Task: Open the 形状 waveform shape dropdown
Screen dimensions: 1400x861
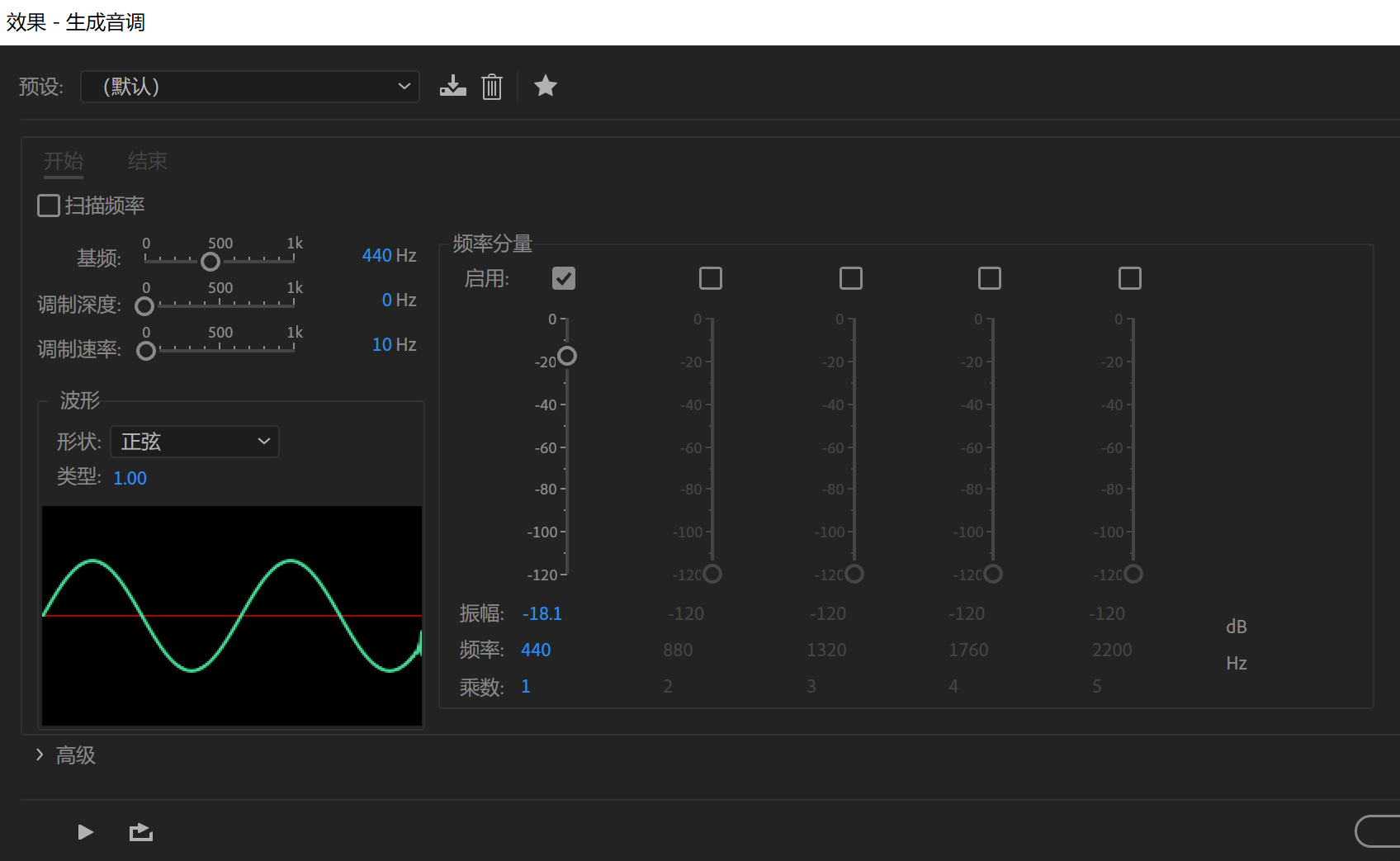Action: point(195,442)
